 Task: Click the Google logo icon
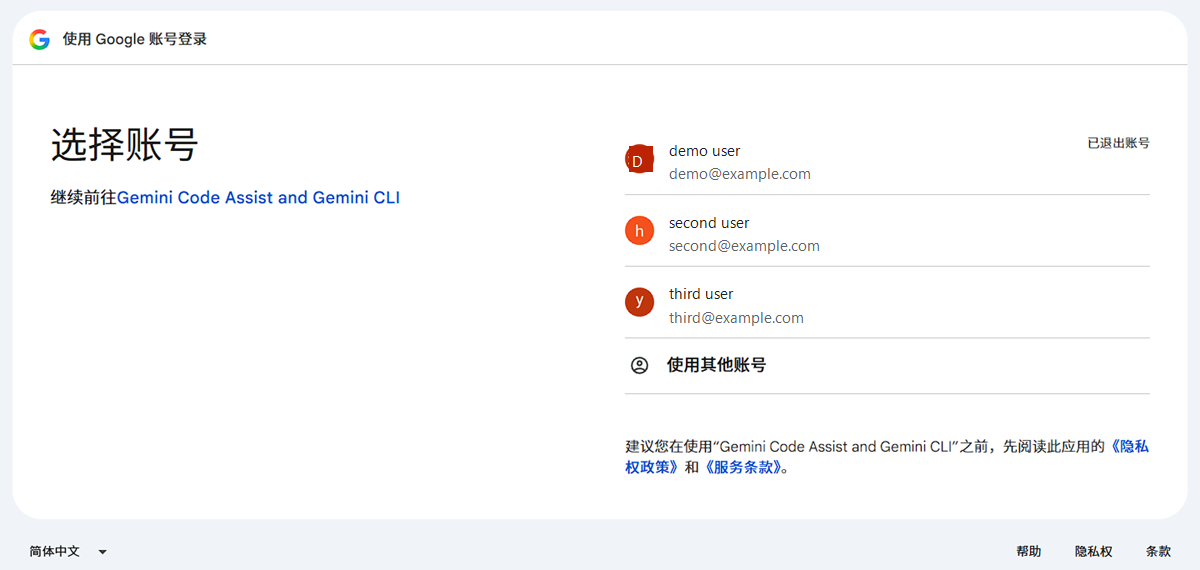(x=40, y=39)
